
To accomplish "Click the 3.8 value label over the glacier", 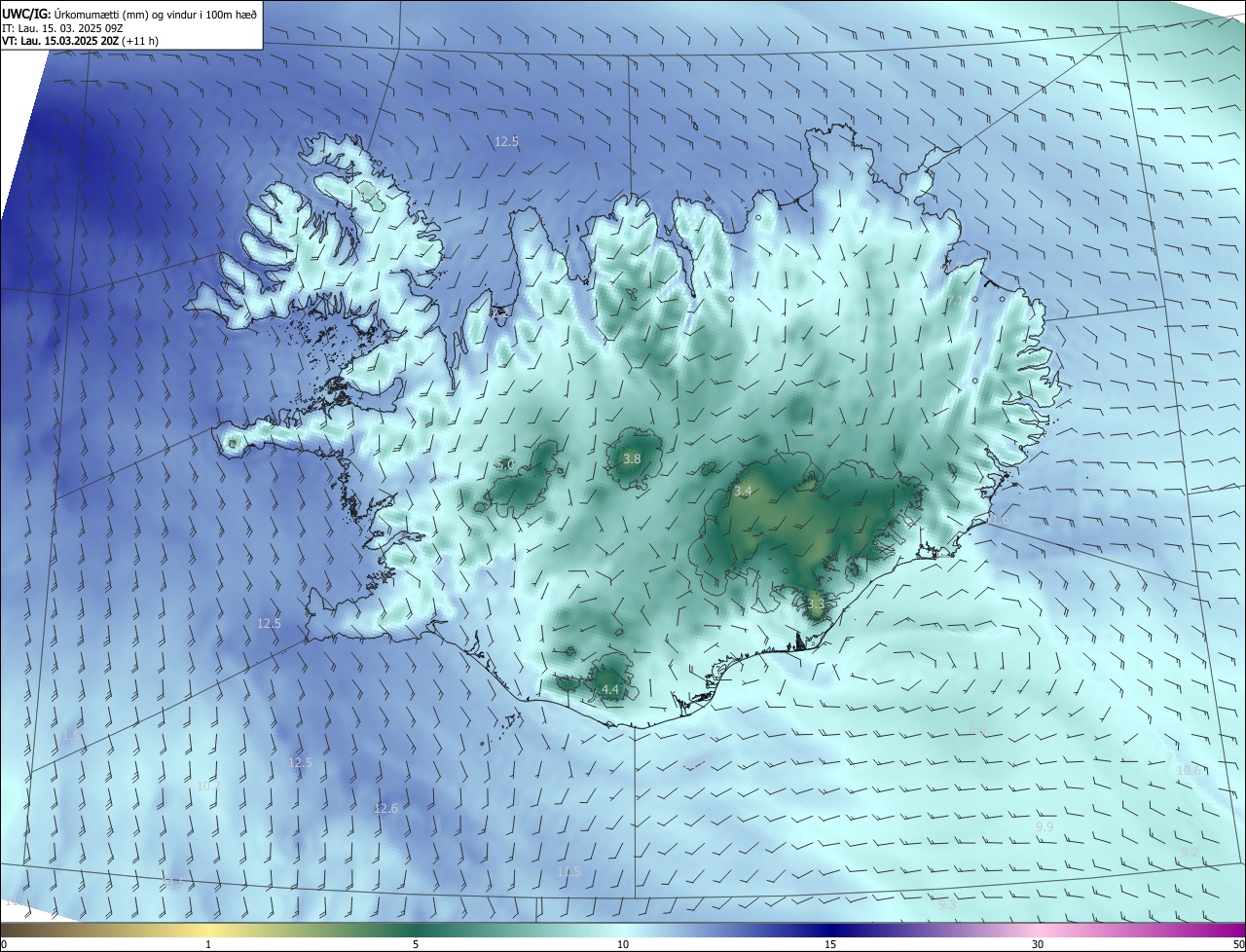I will click(x=632, y=458).
